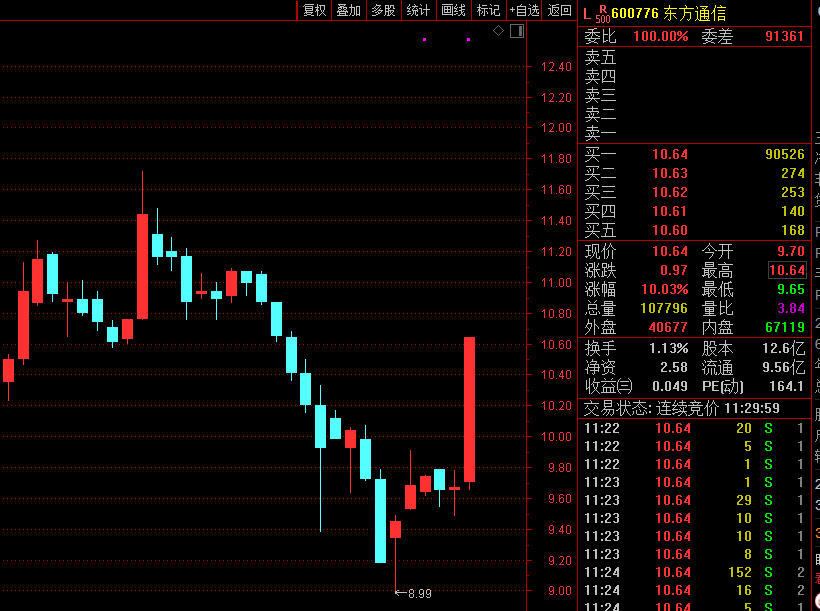
Task: Click the 买一 volume 90526
Action: point(784,154)
